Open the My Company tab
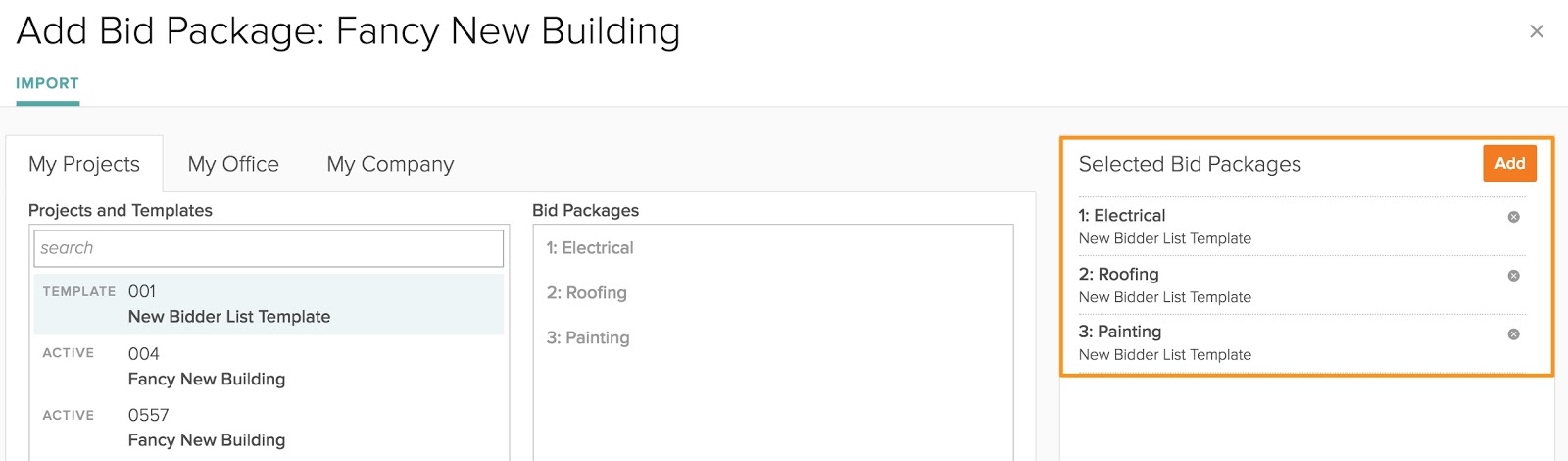 pos(390,165)
